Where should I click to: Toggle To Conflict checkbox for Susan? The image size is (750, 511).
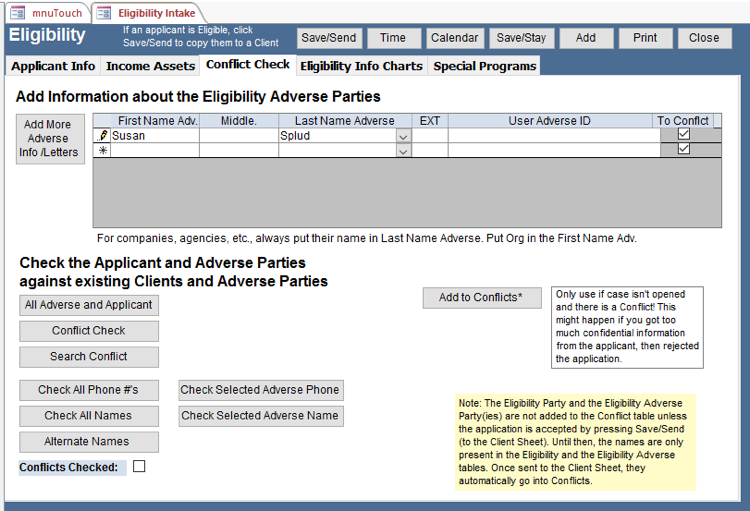pos(683,135)
